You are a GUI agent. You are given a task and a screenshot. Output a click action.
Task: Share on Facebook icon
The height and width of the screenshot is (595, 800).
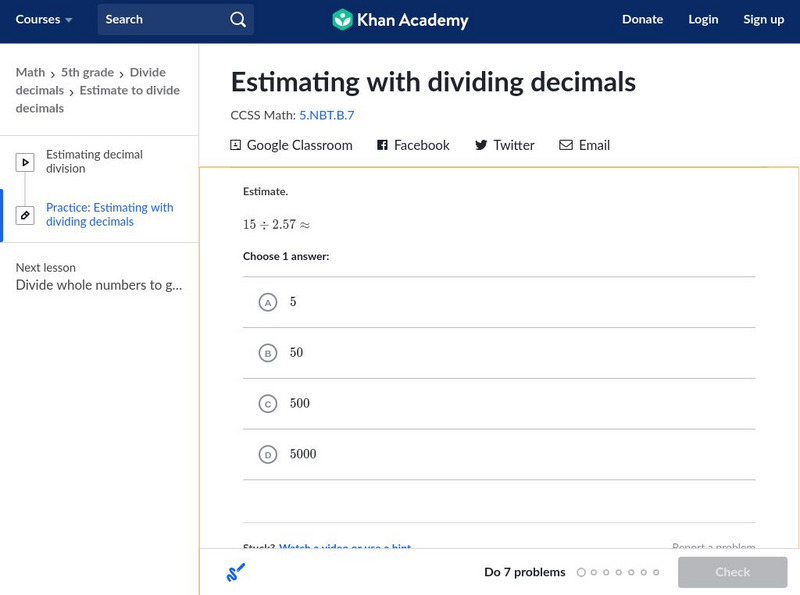pyautogui.click(x=382, y=145)
